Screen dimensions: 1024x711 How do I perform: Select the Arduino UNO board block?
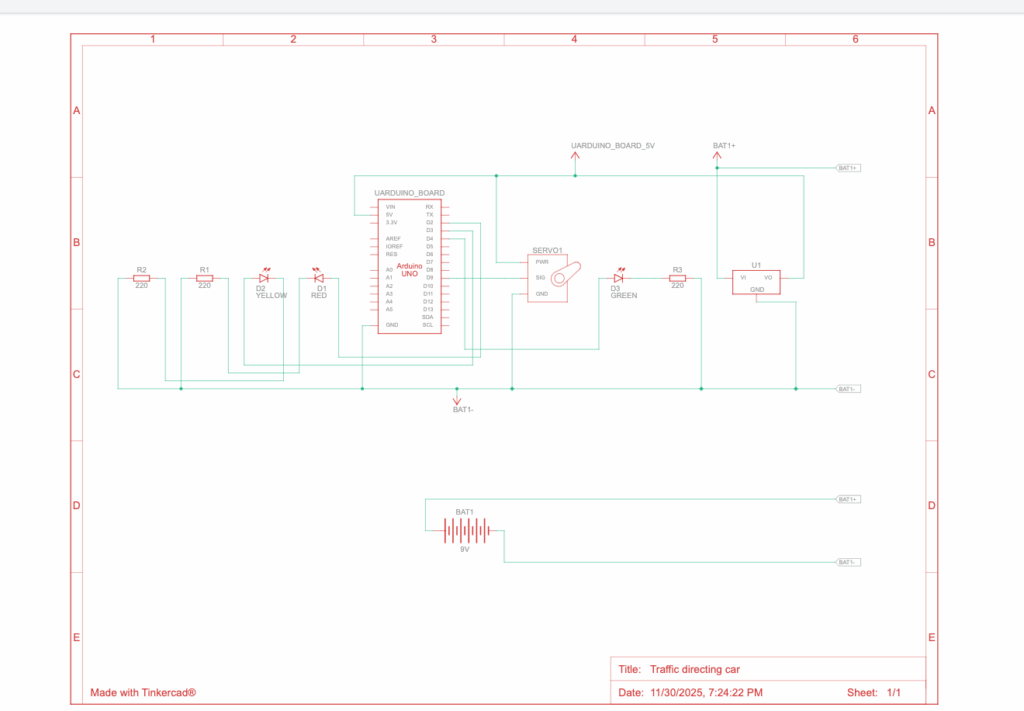point(410,265)
